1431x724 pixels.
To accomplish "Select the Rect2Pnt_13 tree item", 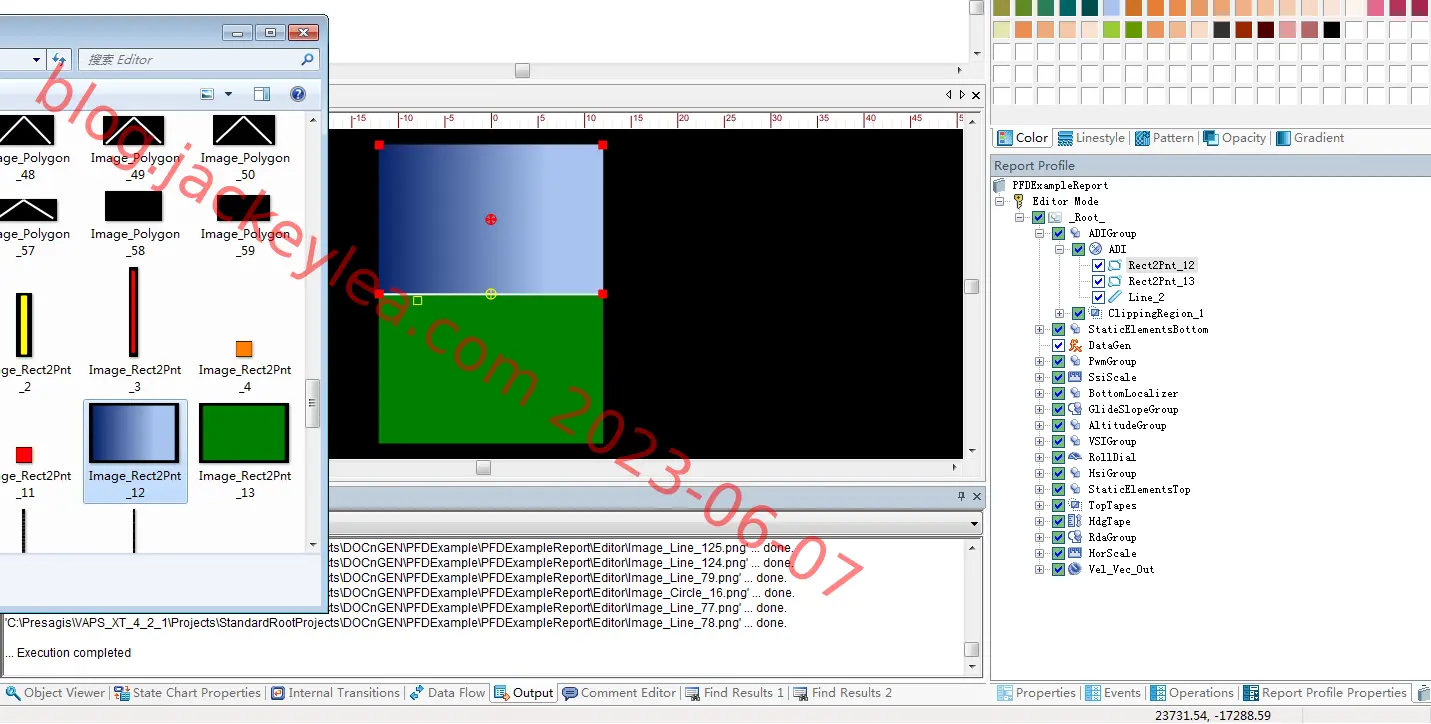I will [x=1161, y=281].
